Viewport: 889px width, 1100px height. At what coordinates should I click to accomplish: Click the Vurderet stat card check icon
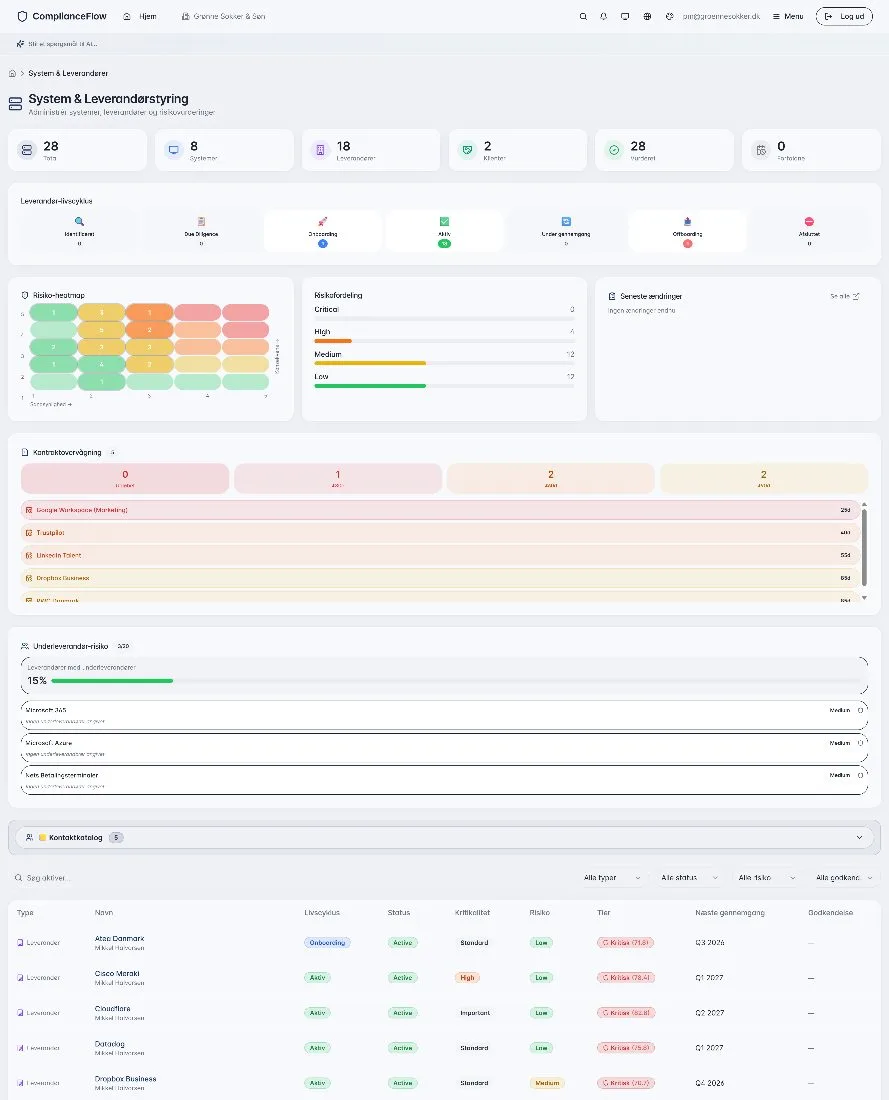coord(614,149)
